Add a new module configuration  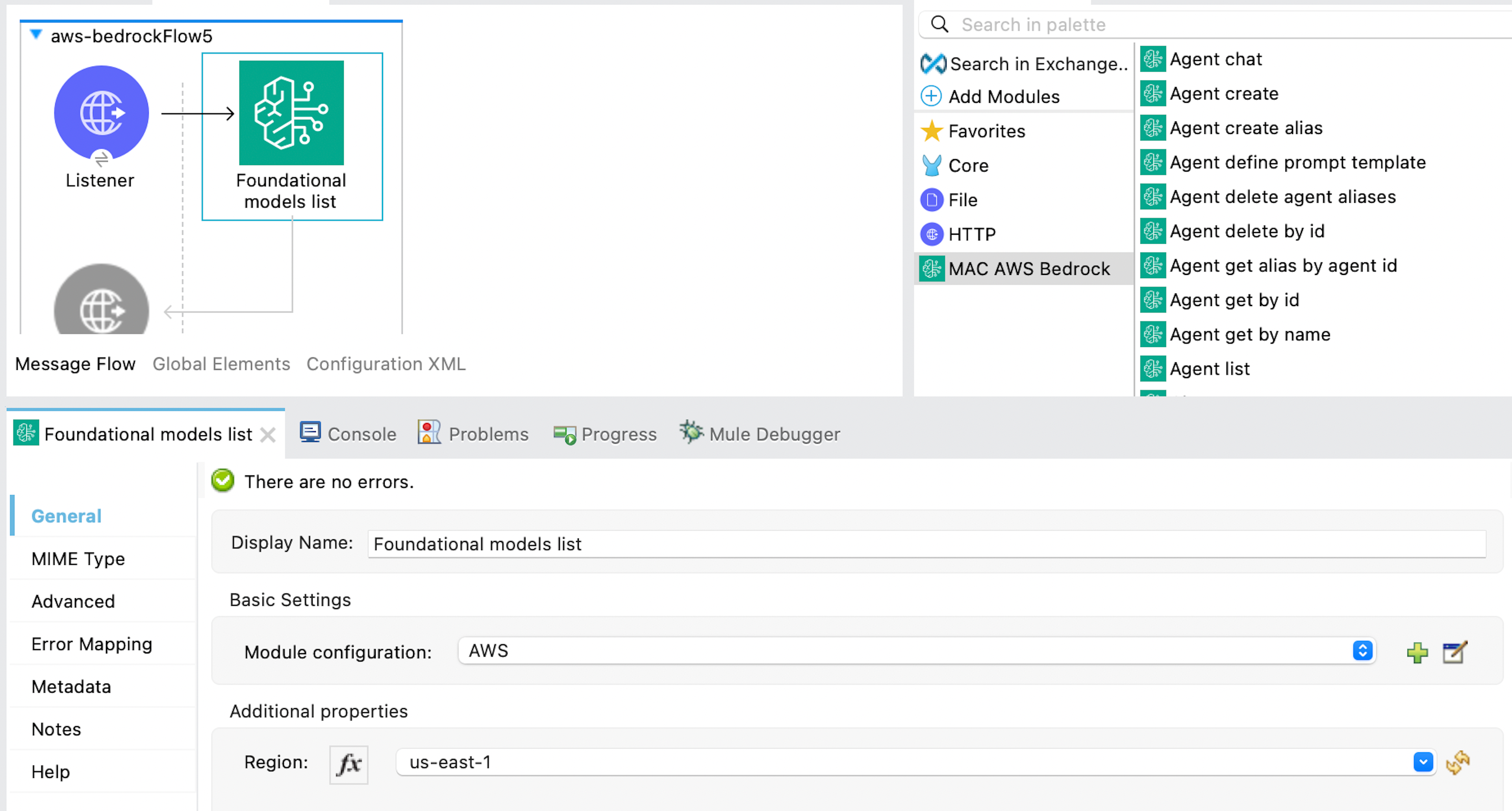[x=1417, y=652]
